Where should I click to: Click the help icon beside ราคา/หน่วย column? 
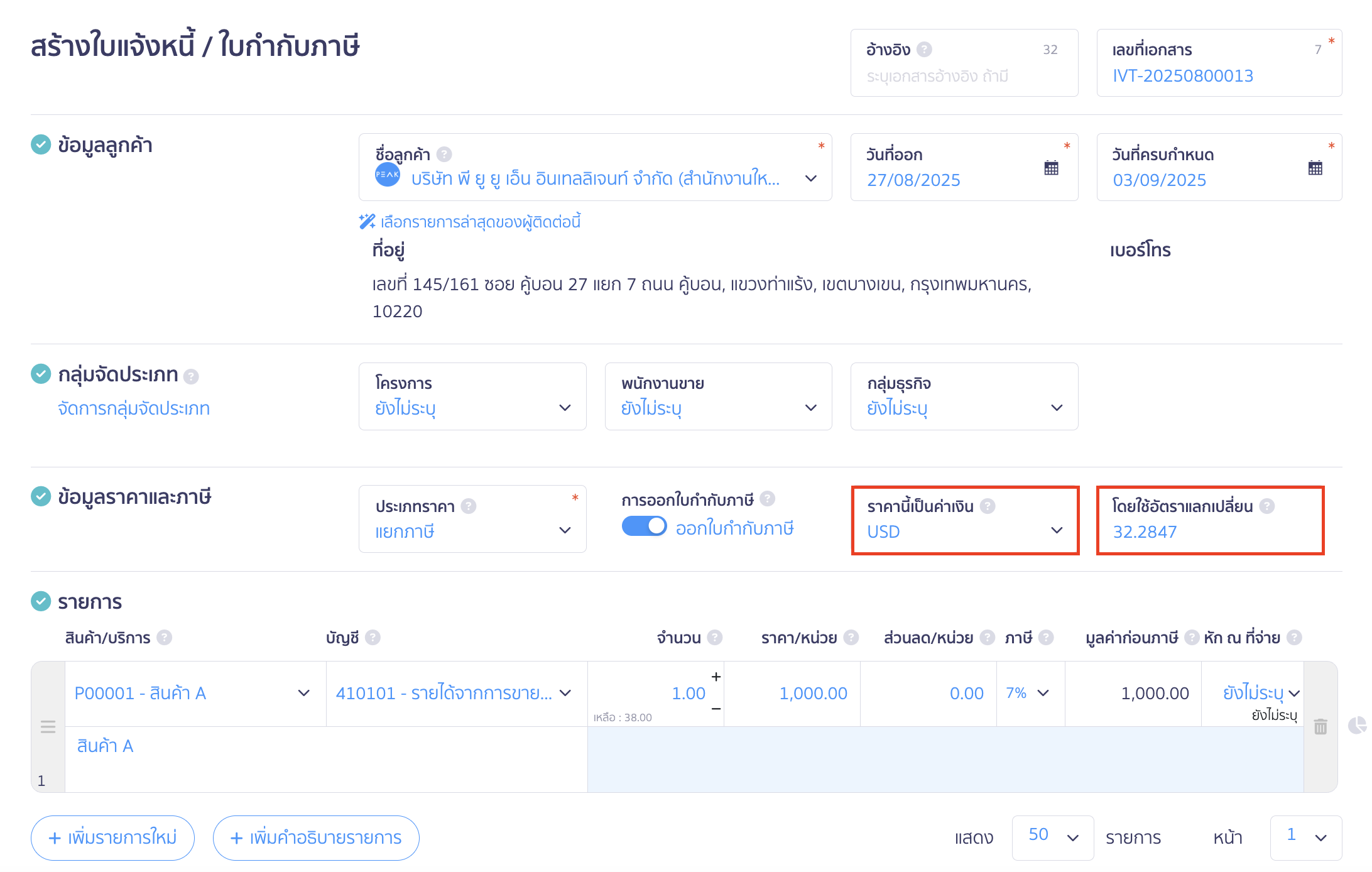pyautogui.click(x=851, y=638)
